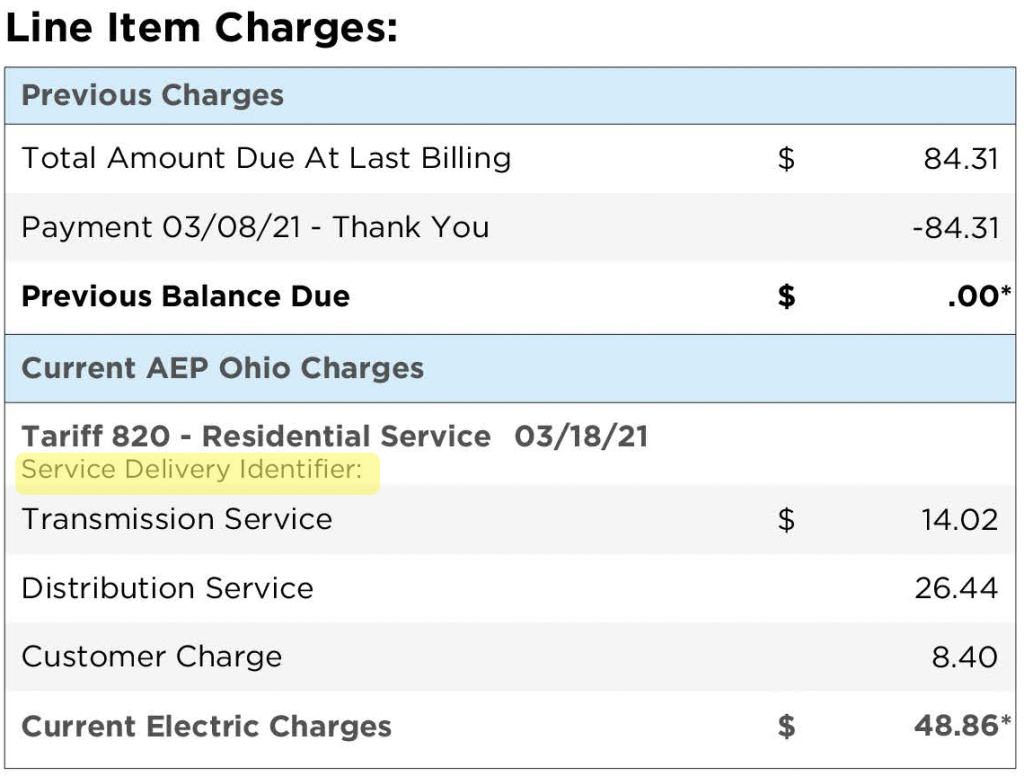1024x776 pixels.
Task: Click the -84.31 payment amount
Action: click(x=955, y=228)
